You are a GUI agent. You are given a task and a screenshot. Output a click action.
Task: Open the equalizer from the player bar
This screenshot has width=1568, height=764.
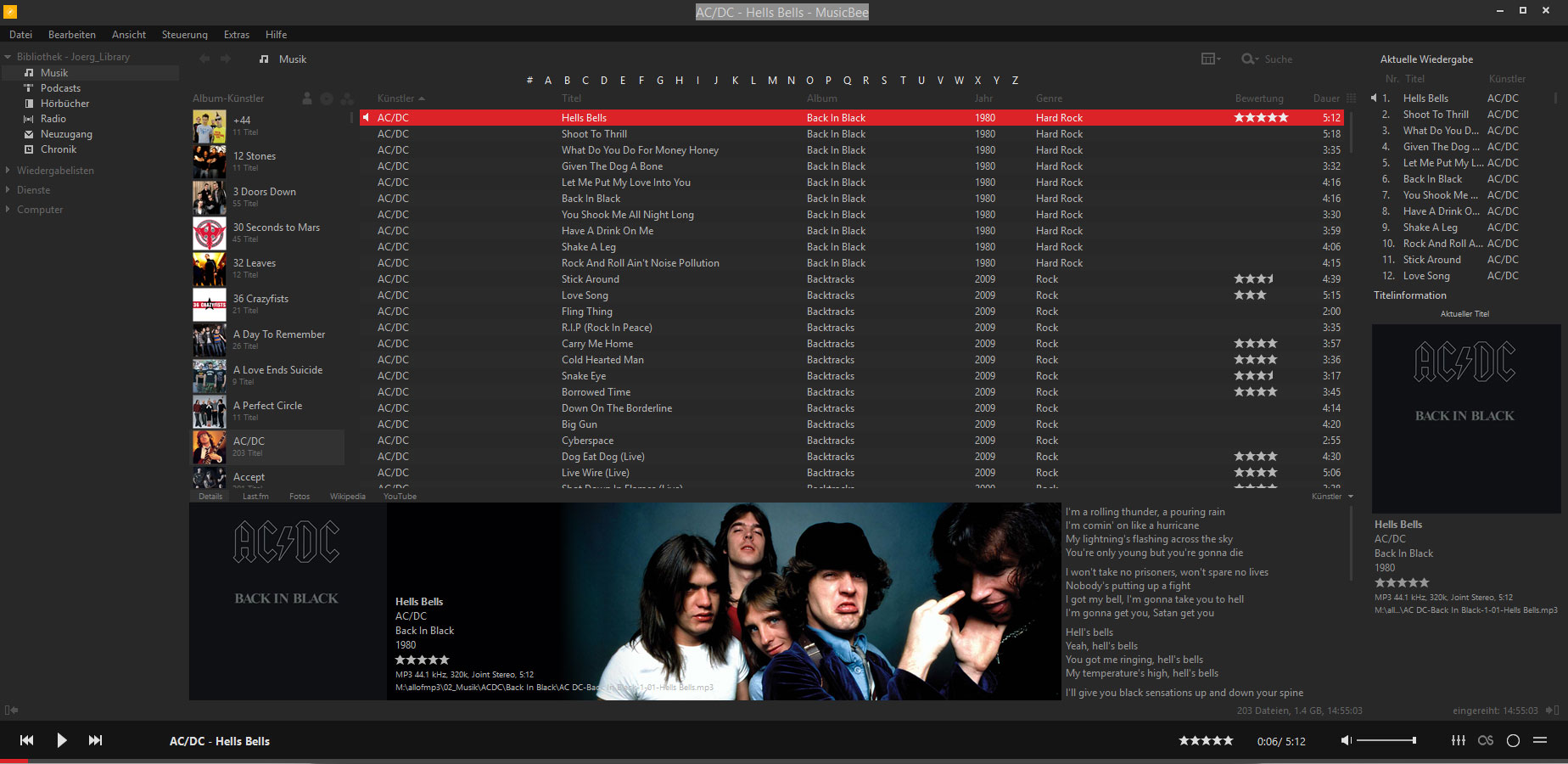[1459, 740]
